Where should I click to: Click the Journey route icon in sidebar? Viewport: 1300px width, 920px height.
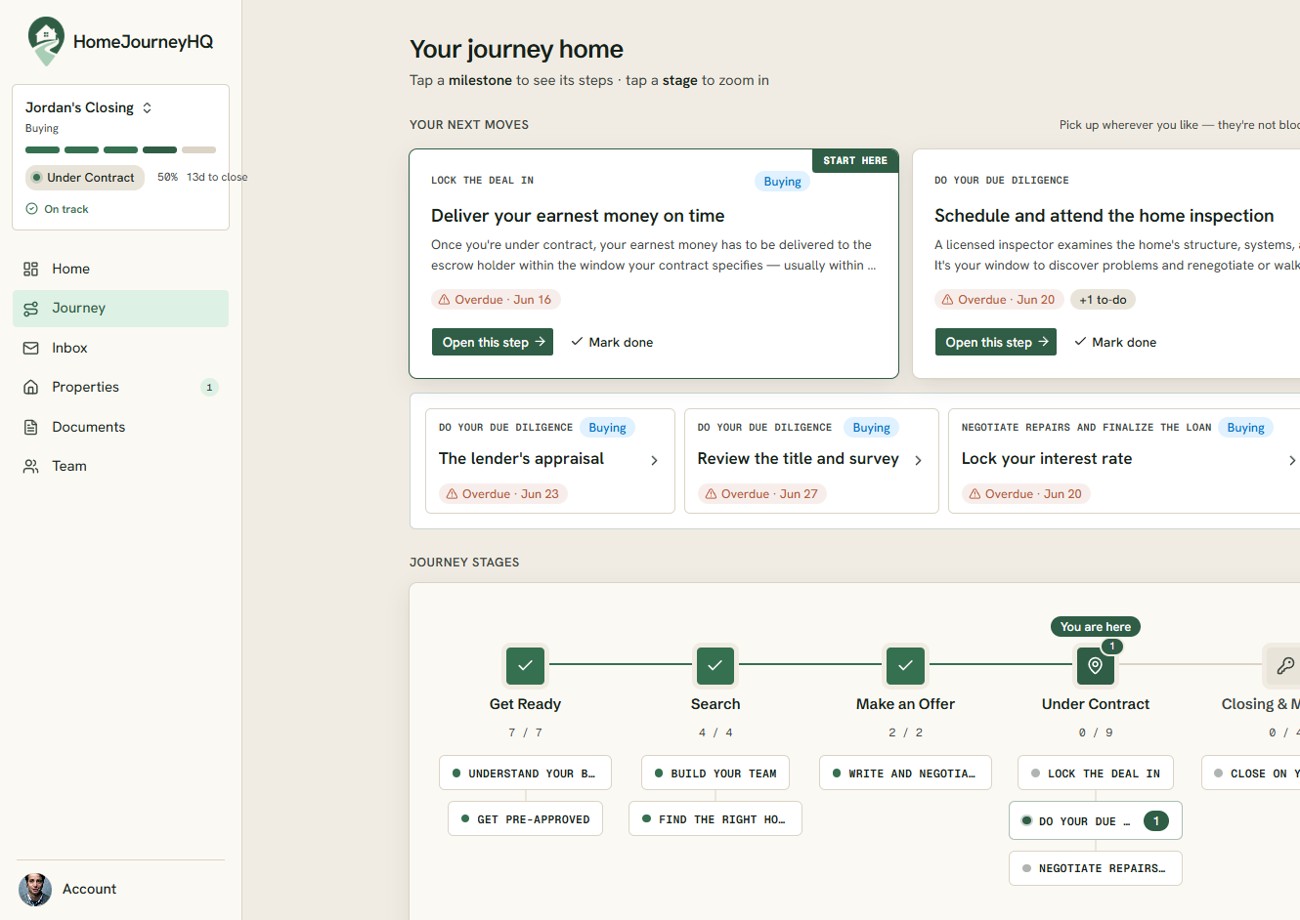click(31, 308)
